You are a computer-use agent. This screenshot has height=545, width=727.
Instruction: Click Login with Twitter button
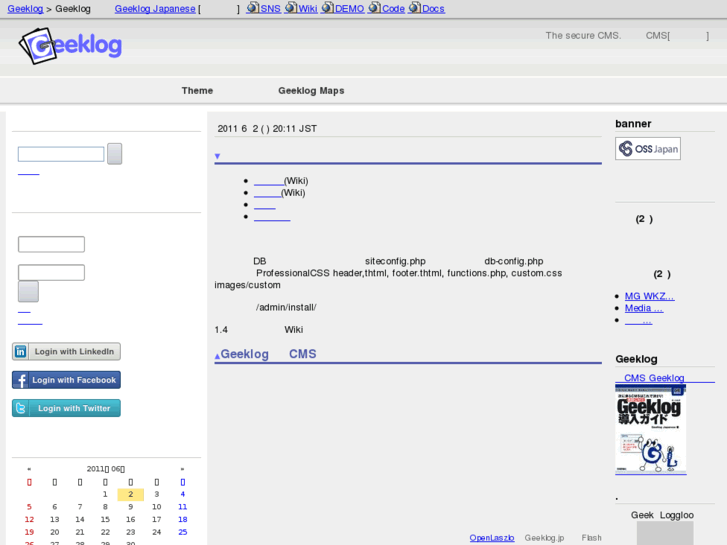tap(66, 408)
